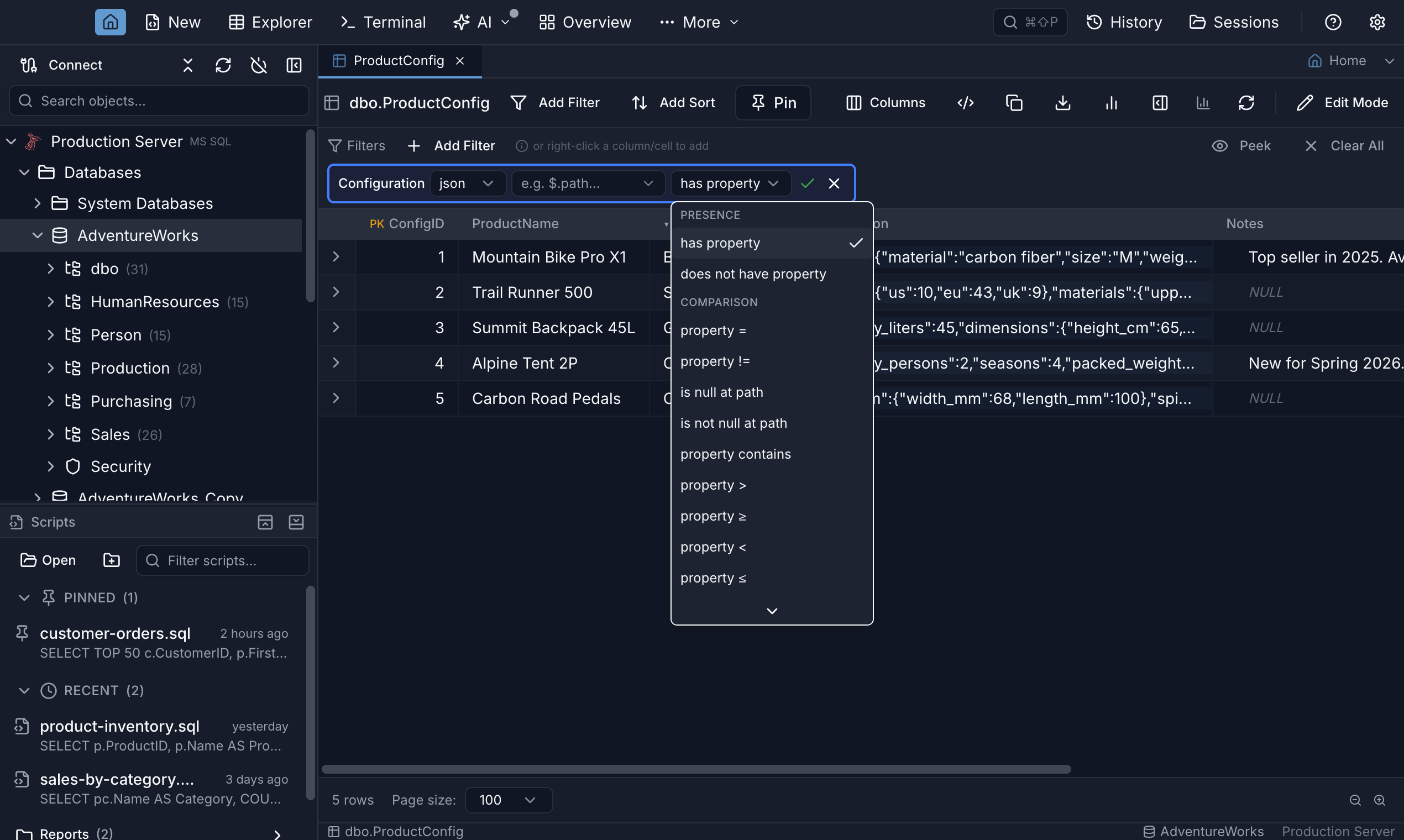This screenshot has height=840, width=1404.
Task: Open the JSON path combo box
Action: pyautogui.click(x=588, y=183)
